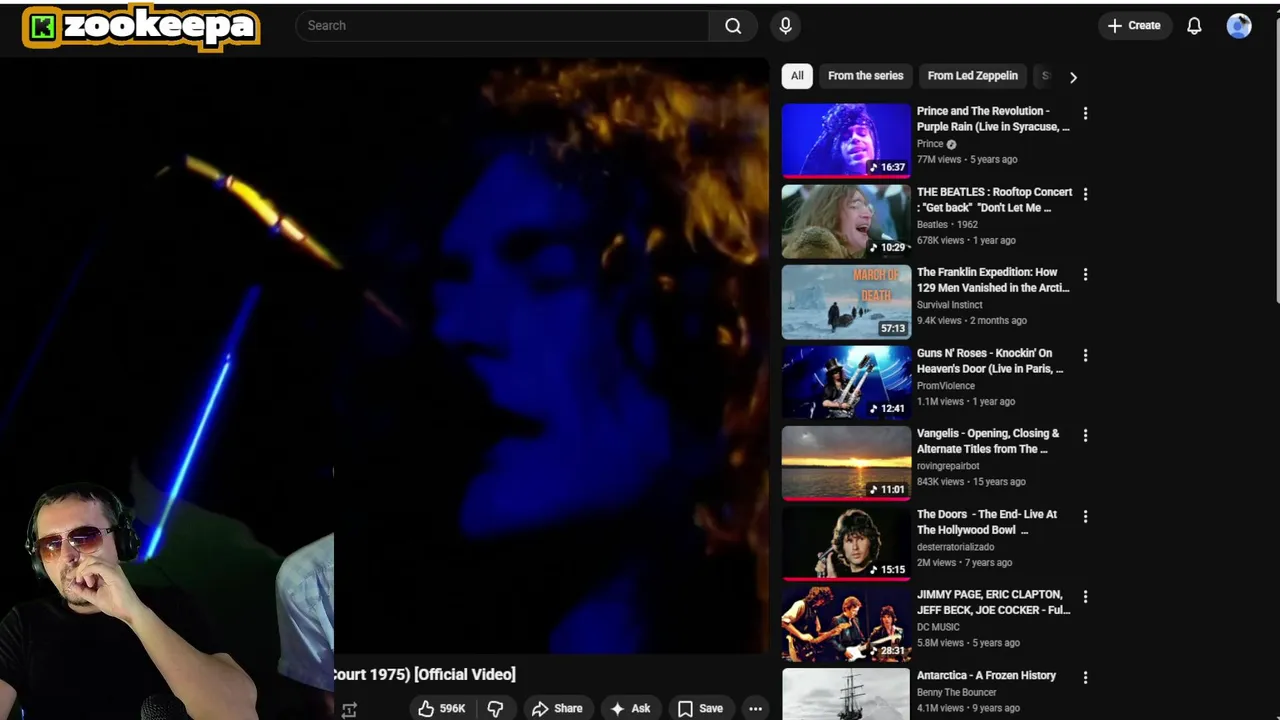Viewport: 1280px width, 720px height.
Task: Activate voice search microphone
Action: [x=785, y=26]
